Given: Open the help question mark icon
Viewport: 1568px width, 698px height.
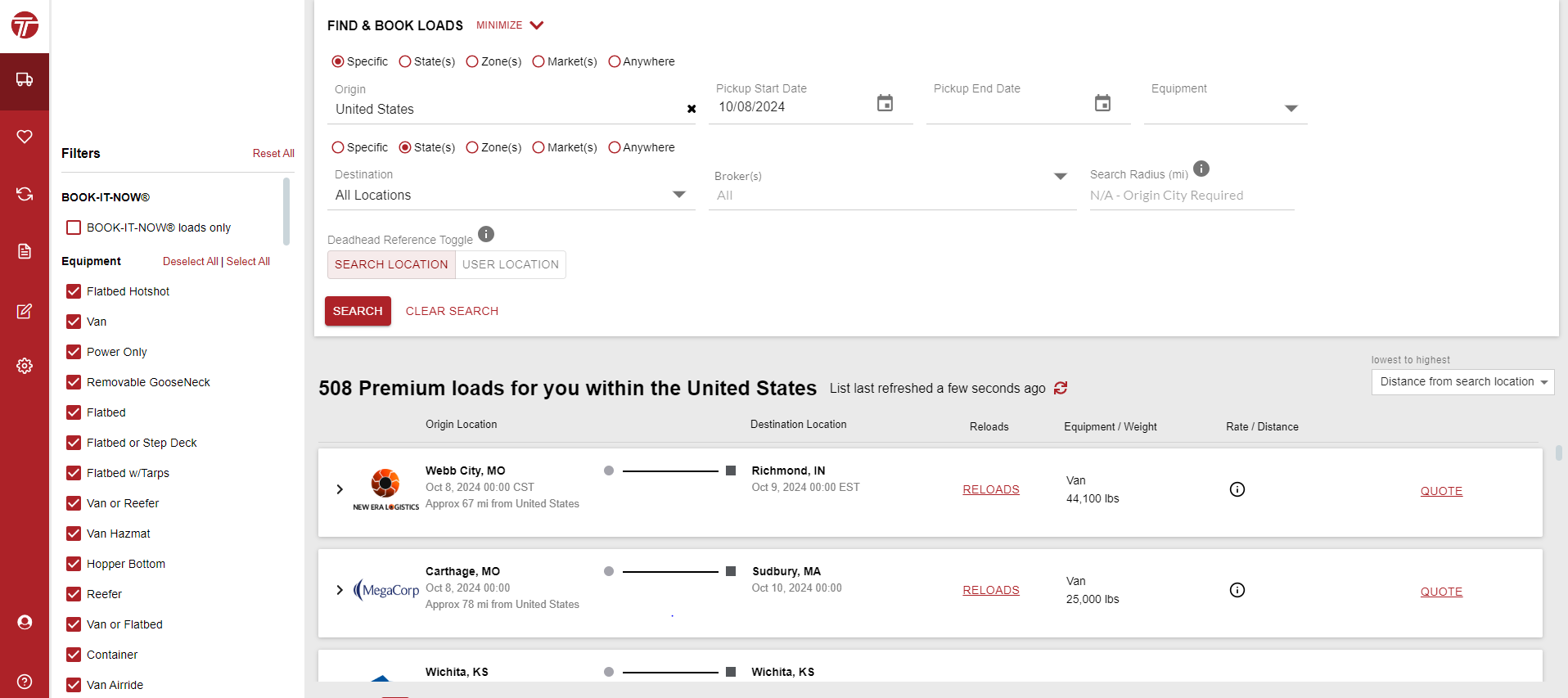Looking at the screenshot, I should pyautogui.click(x=25, y=682).
